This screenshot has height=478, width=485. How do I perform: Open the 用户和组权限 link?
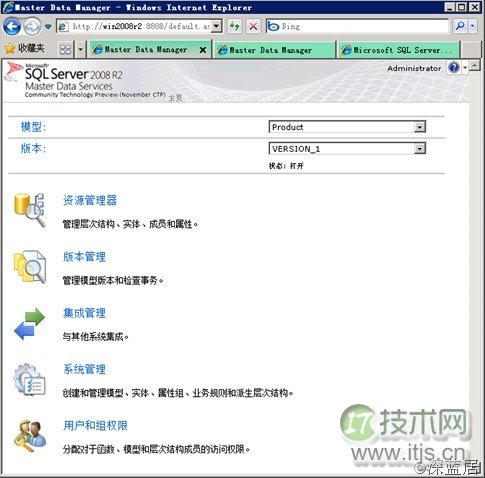[95, 426]
